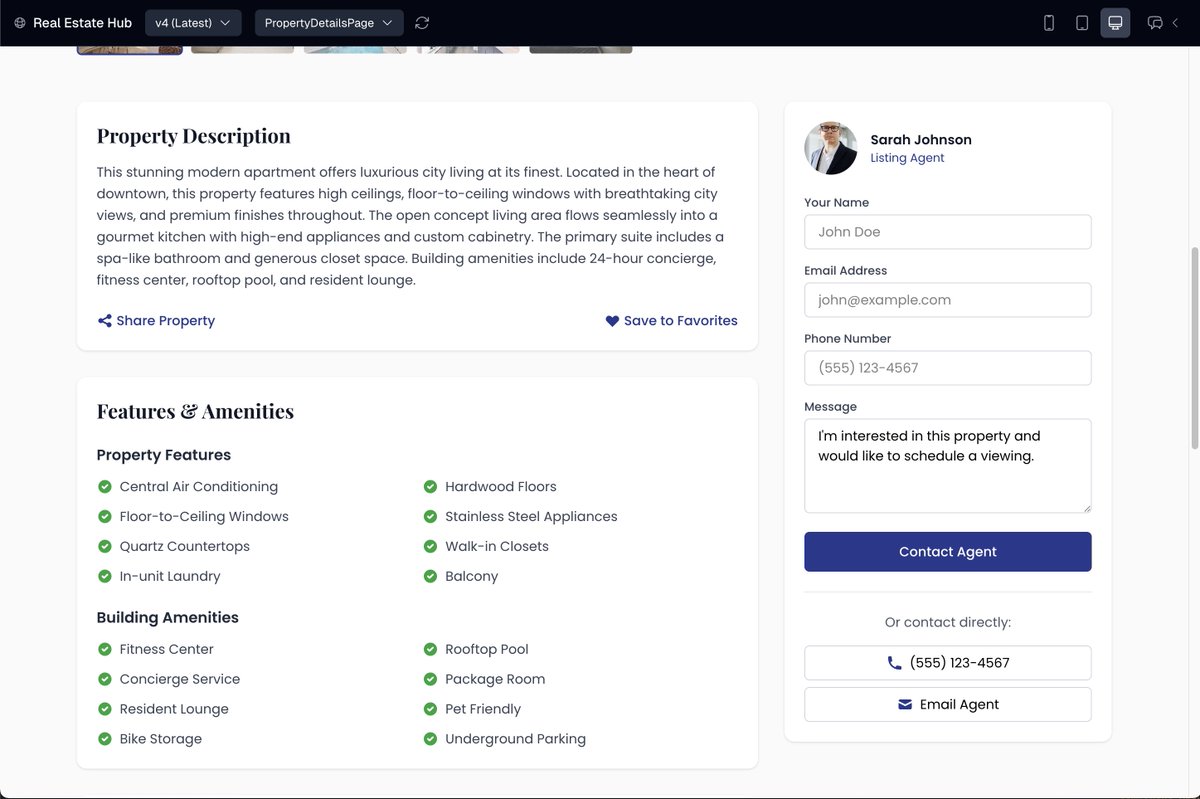Screen dimensions: 1200x799
Task: Click the check icon beside Walk-in Closets
Action: pyautogui.click(x=430, y=547)
